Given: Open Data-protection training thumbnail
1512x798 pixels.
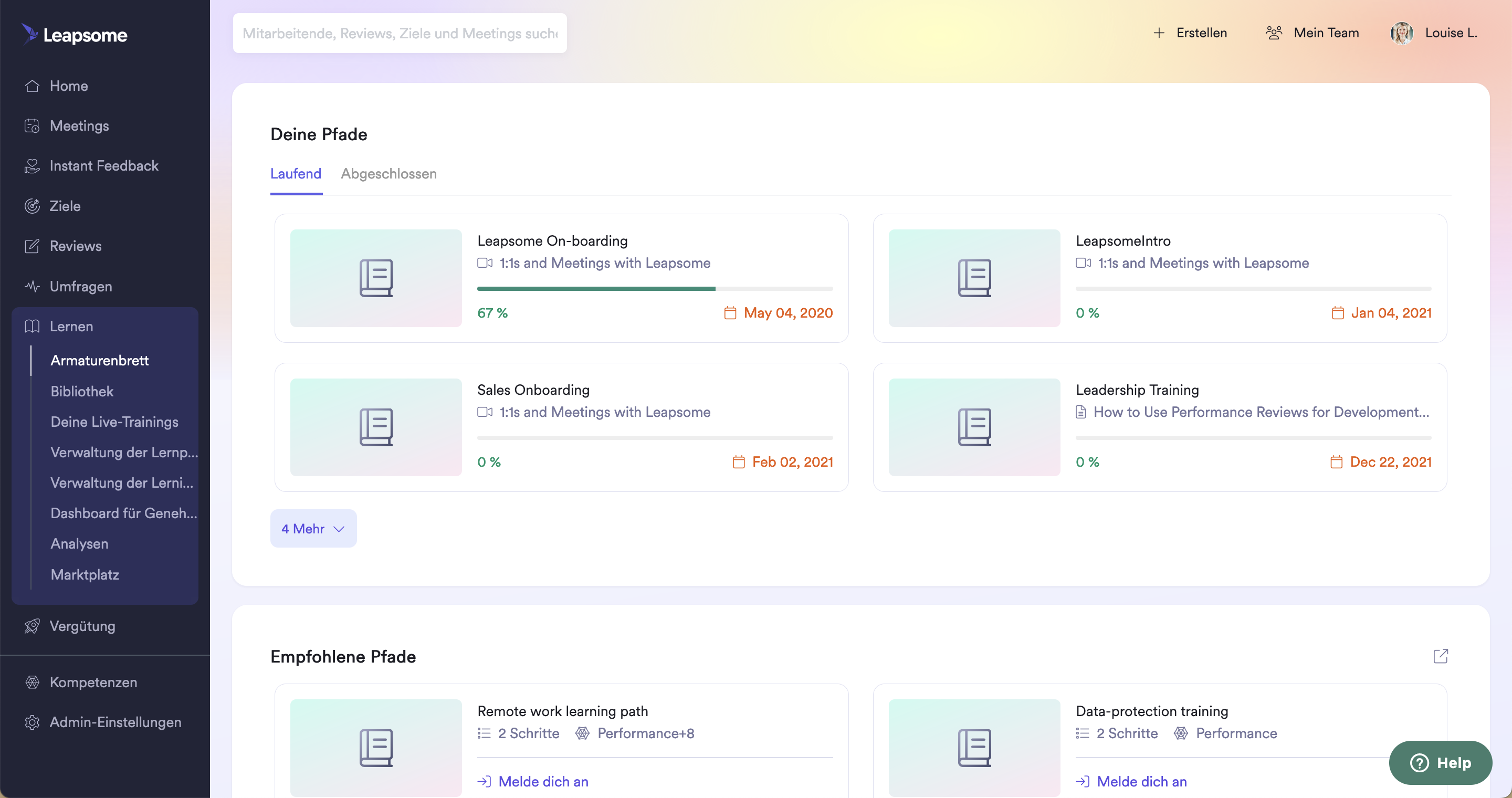Looking at the screenshot, I should pyautogui.click(x=974, y=748).
